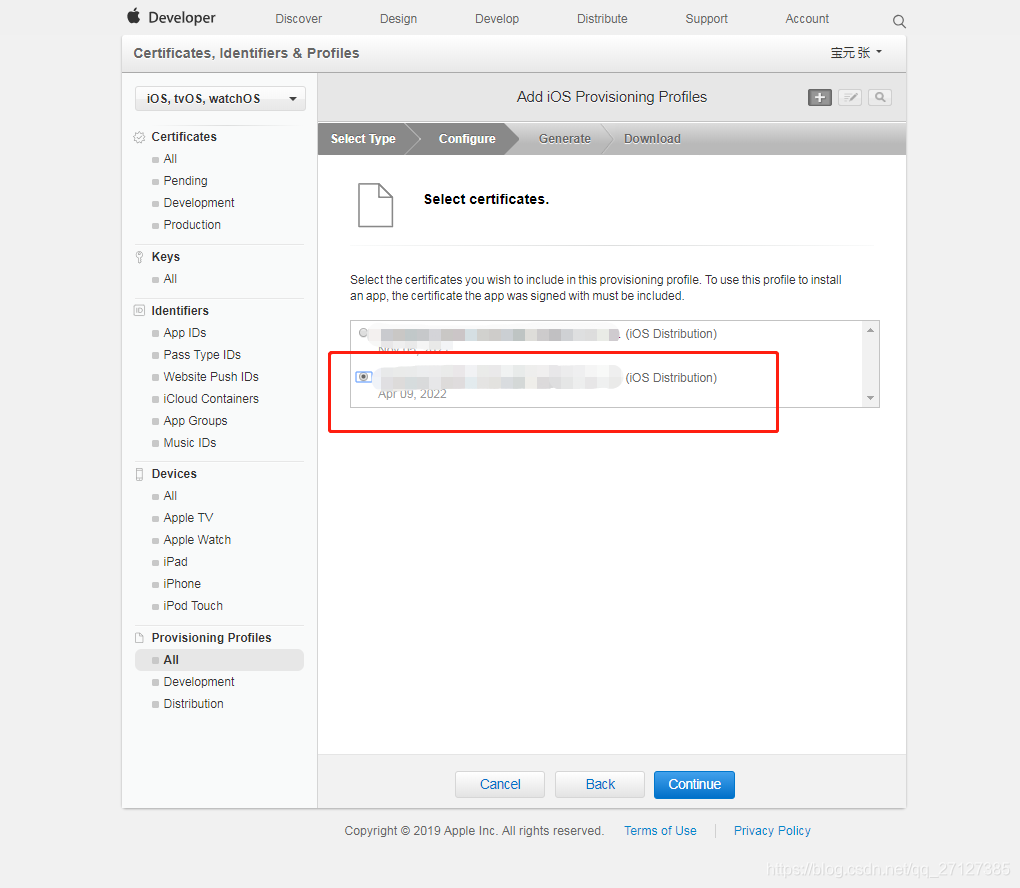Select the first iOS Distribution certificate radio
Screen dimensions: 1020x888
coord(364,332)
